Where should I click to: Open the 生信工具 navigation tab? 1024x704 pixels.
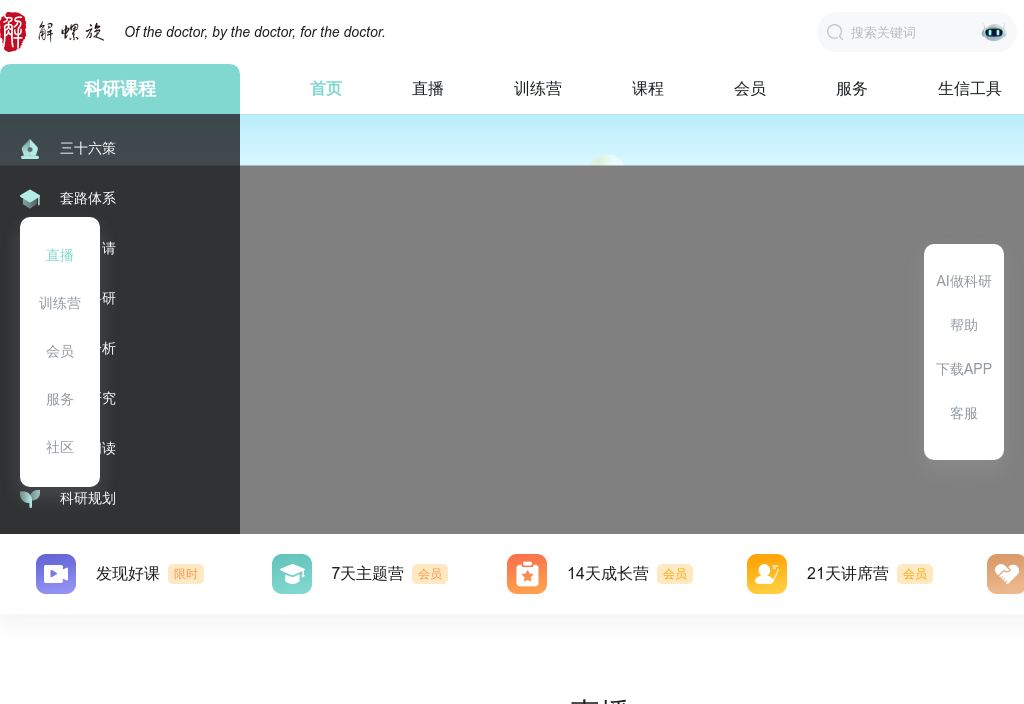(x=970, y=88)
